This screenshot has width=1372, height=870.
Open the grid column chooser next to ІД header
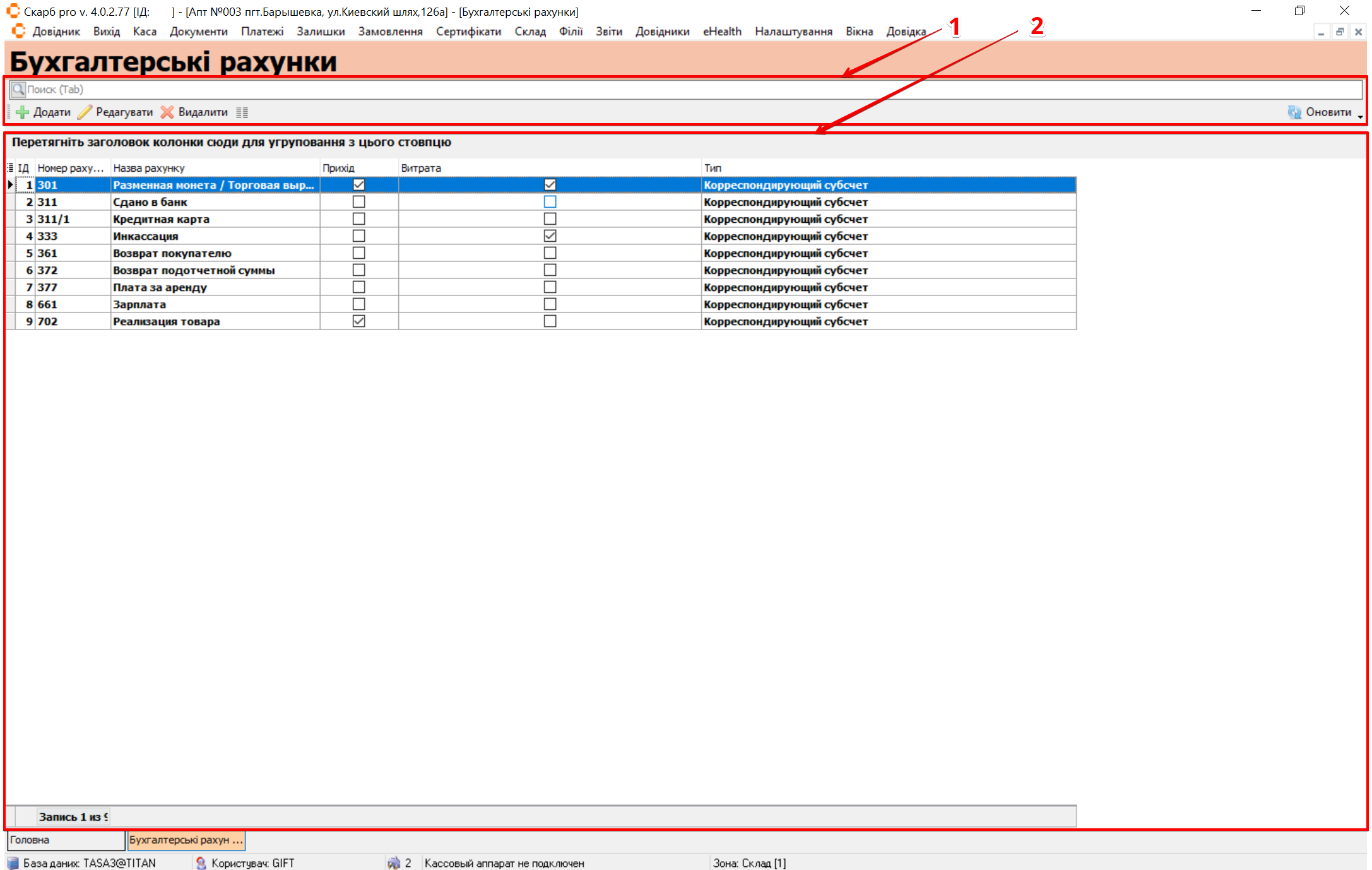coord(10,168)
